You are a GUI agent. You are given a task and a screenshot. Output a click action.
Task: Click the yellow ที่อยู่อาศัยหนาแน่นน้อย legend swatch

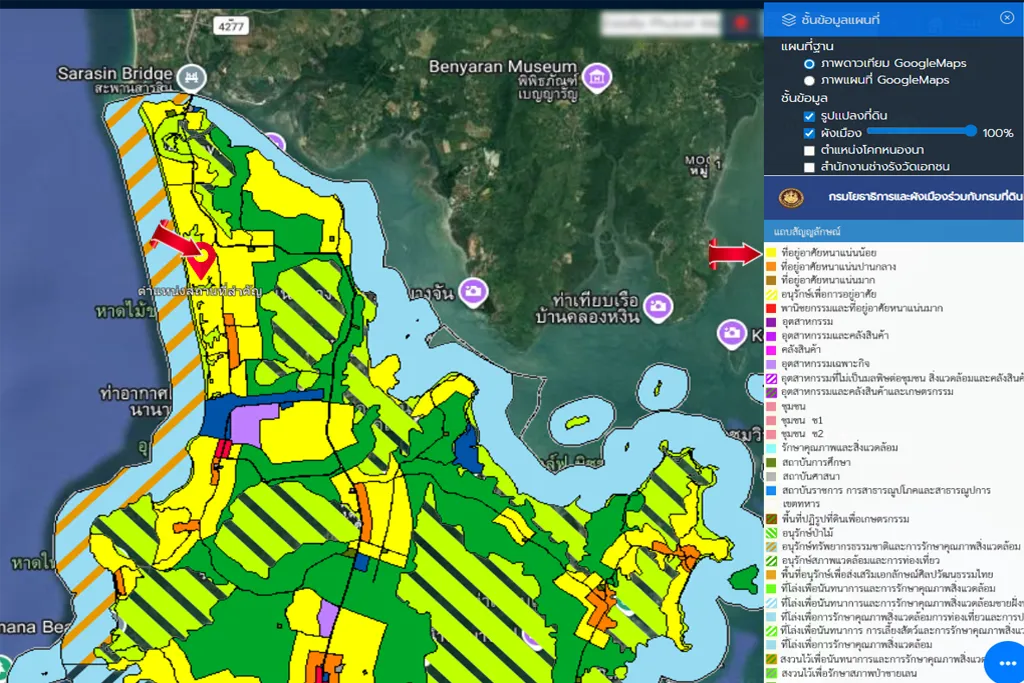771,253
